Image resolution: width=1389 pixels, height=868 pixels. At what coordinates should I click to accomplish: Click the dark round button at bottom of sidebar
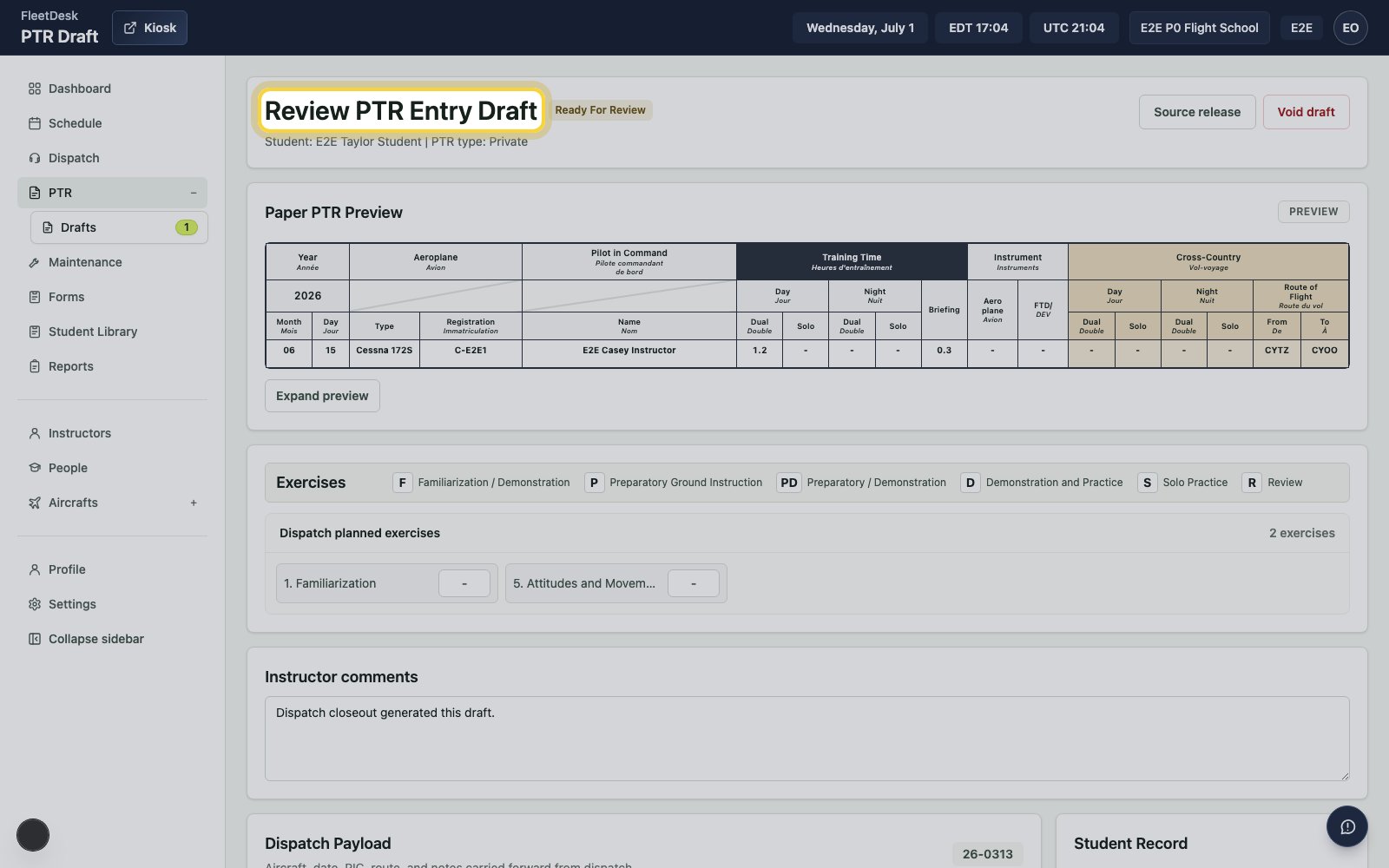click(33, 835)
